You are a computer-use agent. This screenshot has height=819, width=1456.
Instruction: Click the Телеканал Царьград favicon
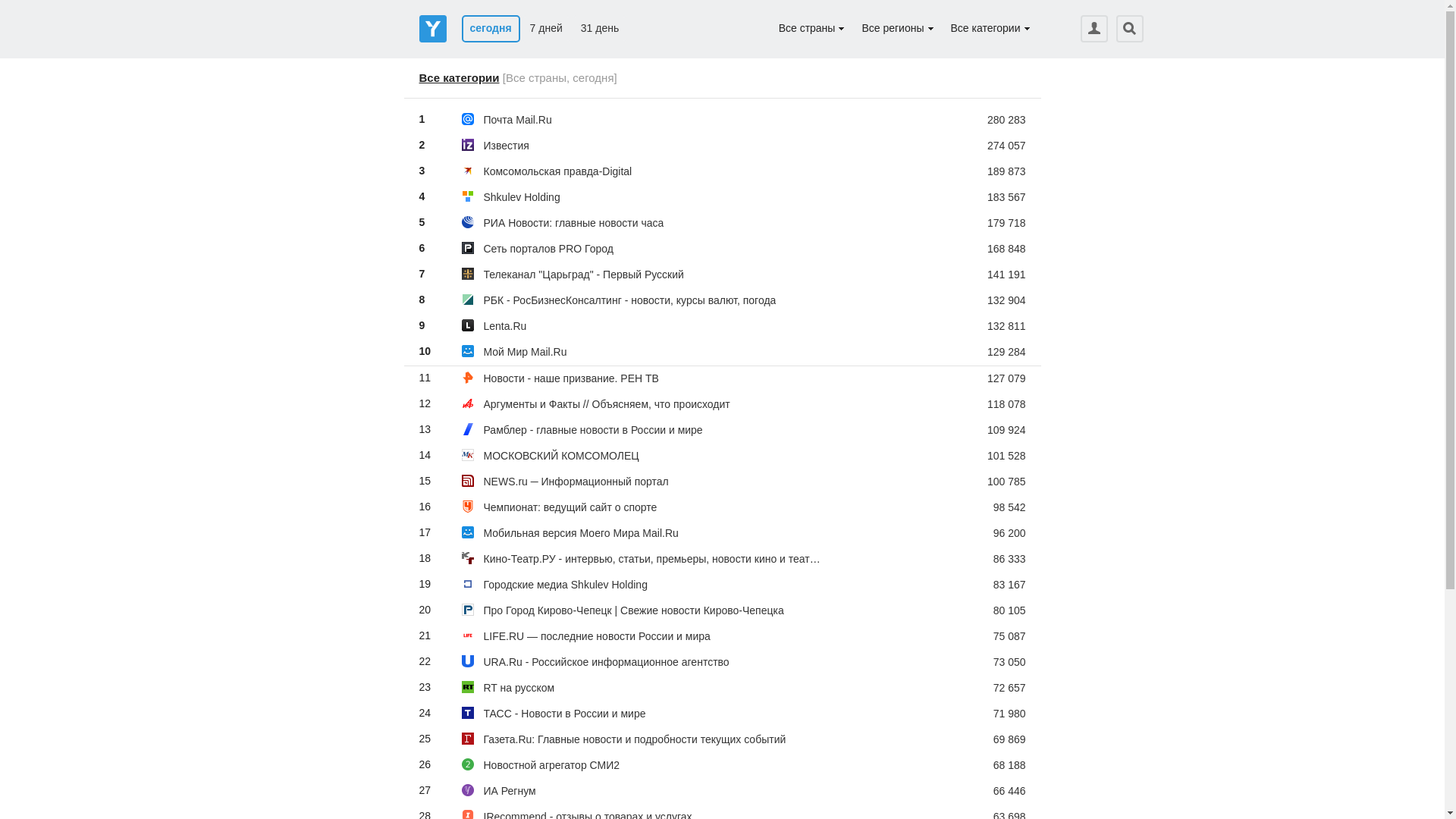tap(468, 275)
